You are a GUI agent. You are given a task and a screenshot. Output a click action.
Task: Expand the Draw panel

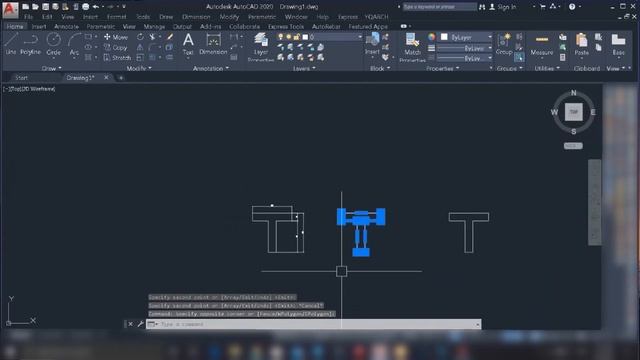(51, 68)
